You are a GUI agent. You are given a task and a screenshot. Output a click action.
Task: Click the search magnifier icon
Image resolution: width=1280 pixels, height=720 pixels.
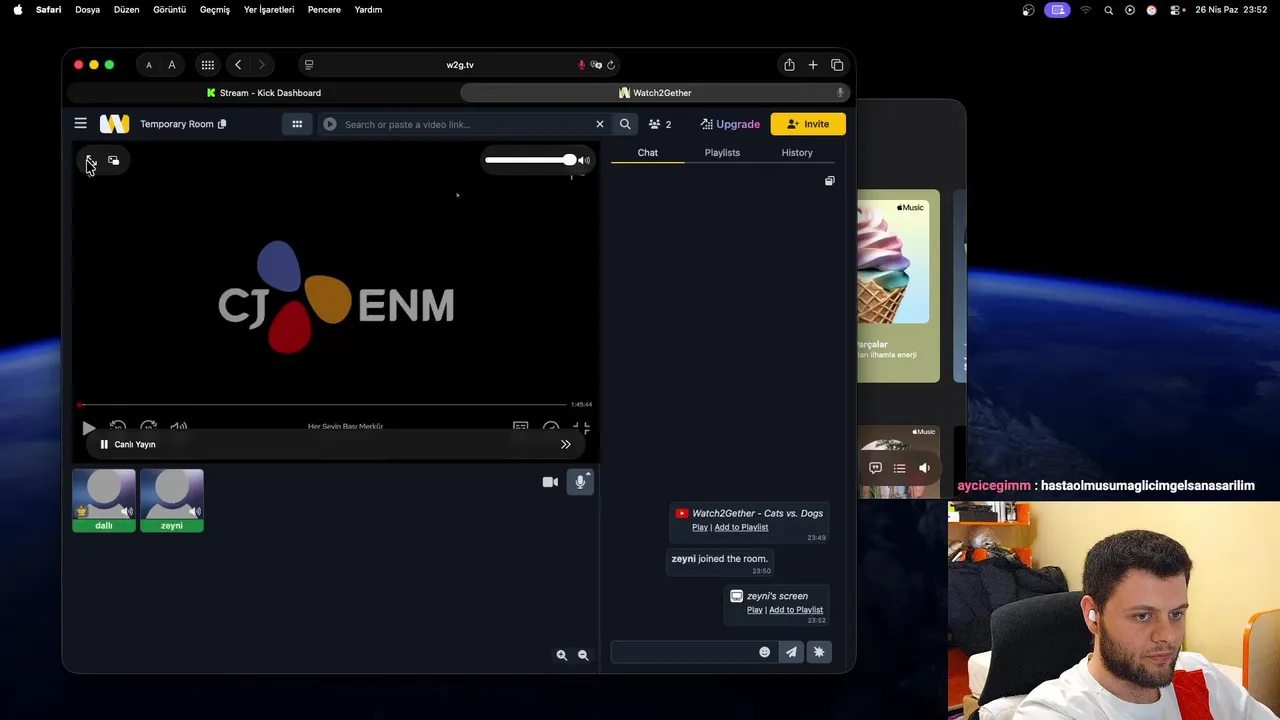625,124
